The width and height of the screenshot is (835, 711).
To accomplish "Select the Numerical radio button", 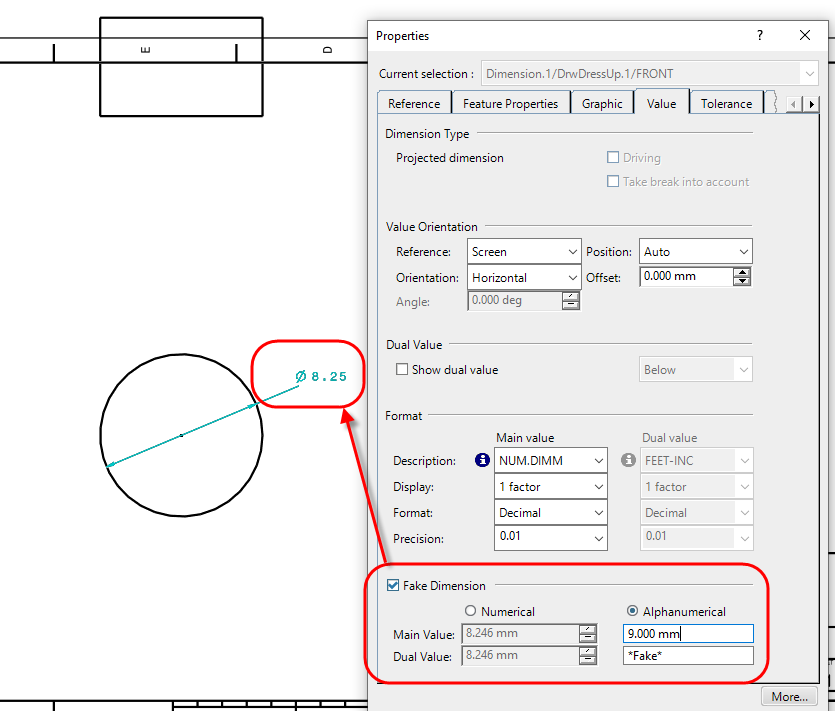I will (x=471, y=611).
